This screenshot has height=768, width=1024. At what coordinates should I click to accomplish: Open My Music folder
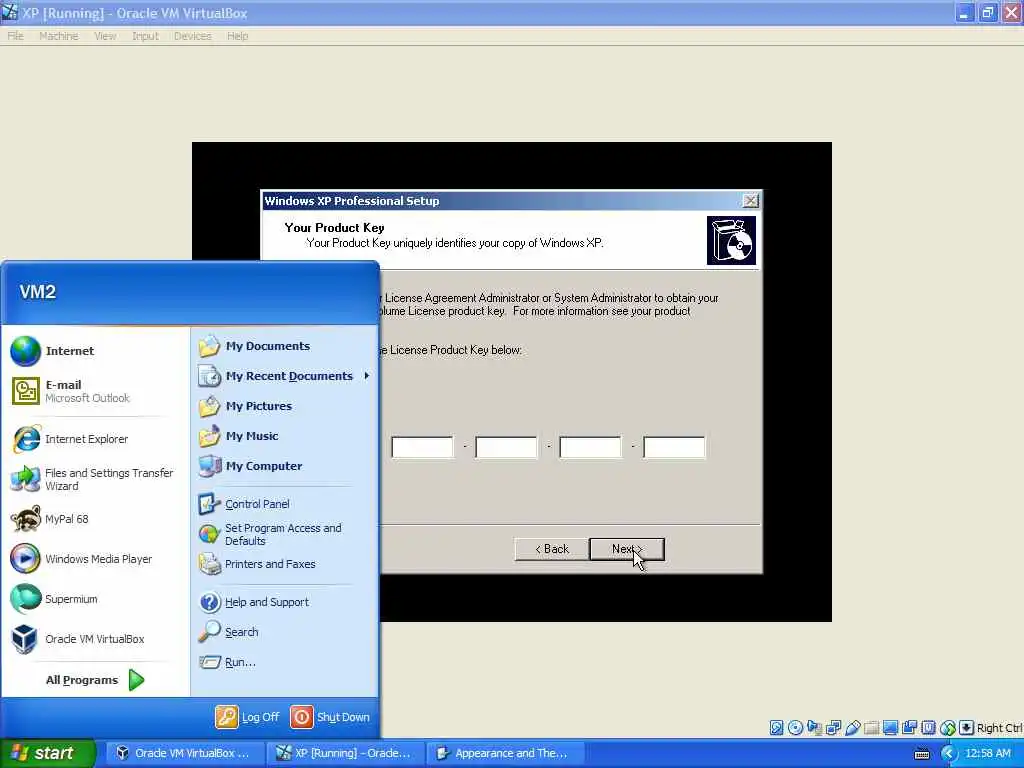(x=282, y=436)
